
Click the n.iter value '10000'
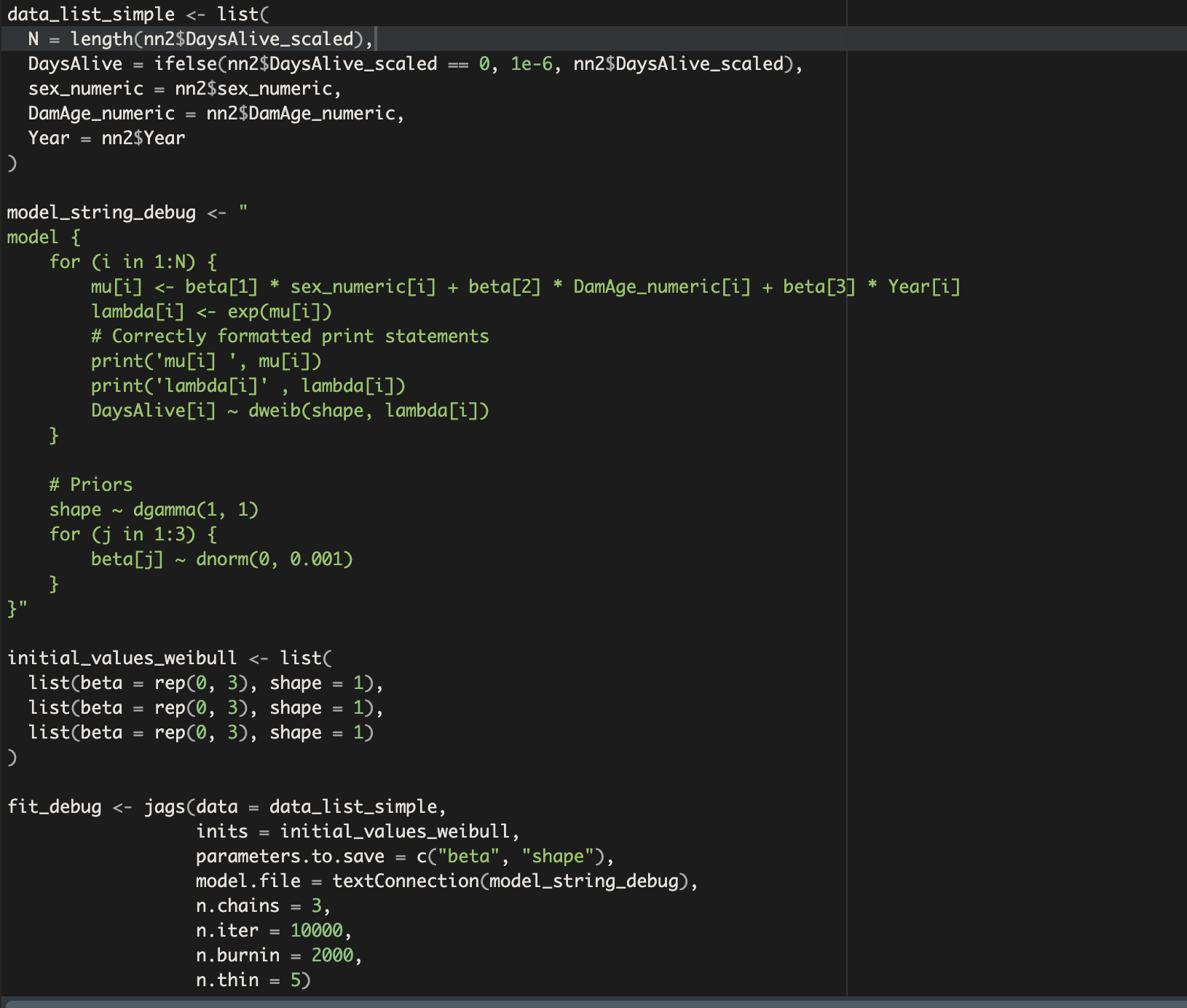coord(317,930)
